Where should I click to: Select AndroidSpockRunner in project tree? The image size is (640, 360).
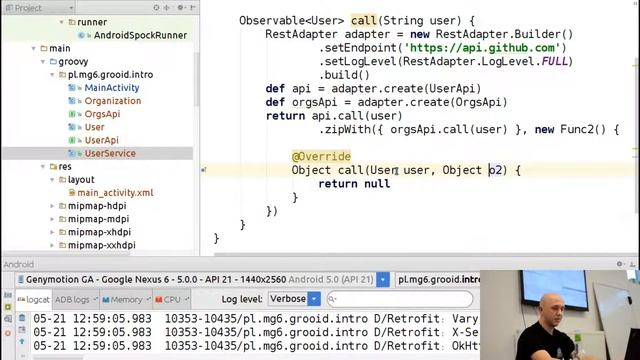tap(140, 35)
